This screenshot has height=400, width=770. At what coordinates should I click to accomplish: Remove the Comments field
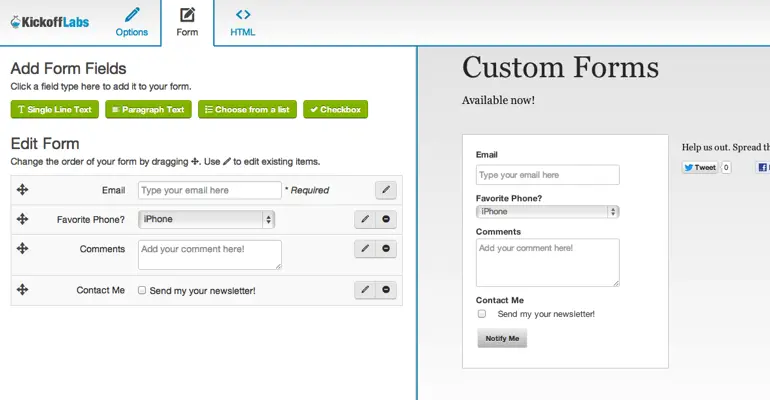[386, 249]
